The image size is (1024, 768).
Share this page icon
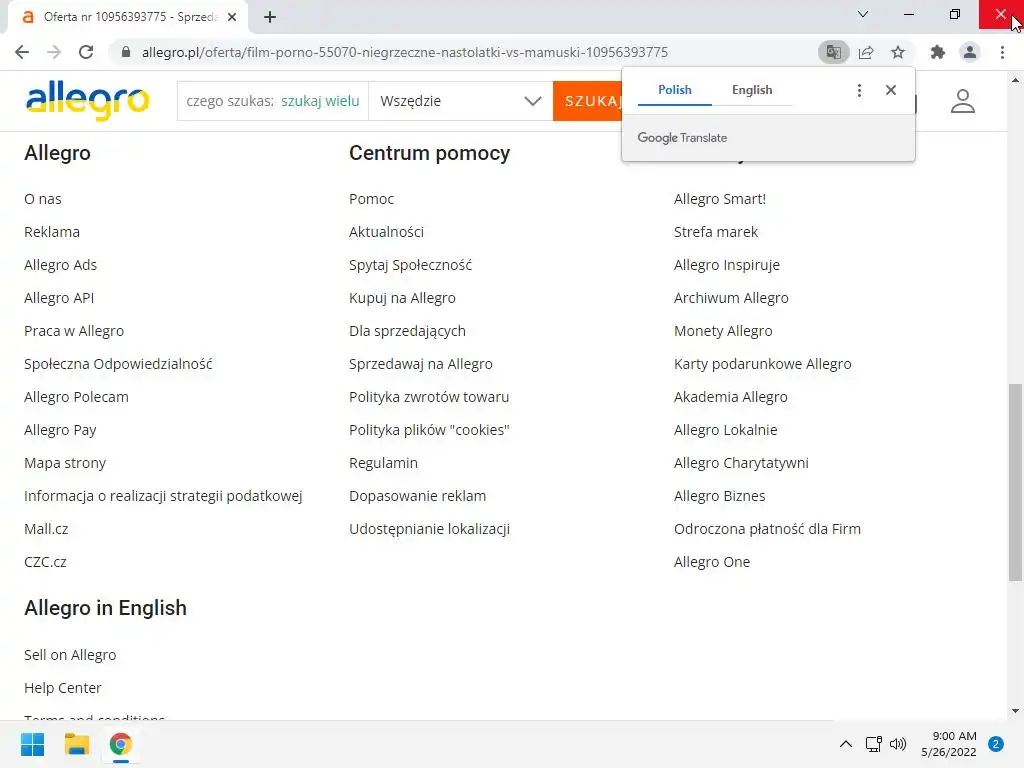pos(866,52)
